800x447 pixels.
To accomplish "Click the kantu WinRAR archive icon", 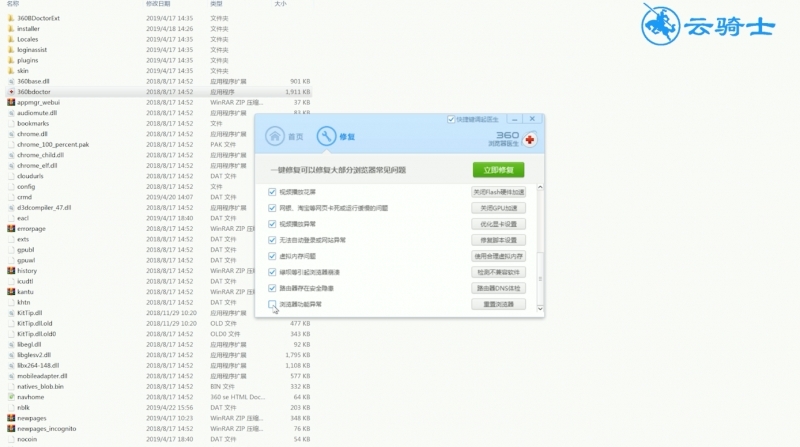I will (11, 291).
